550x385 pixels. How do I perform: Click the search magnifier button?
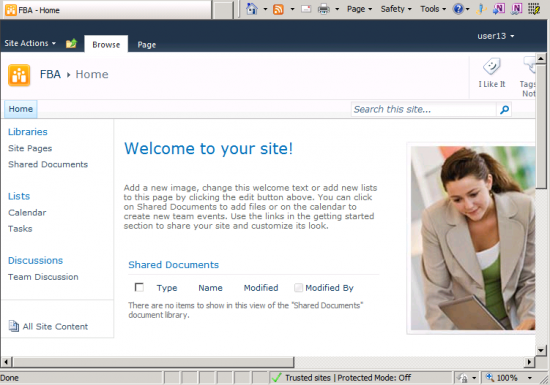(504, 110)
